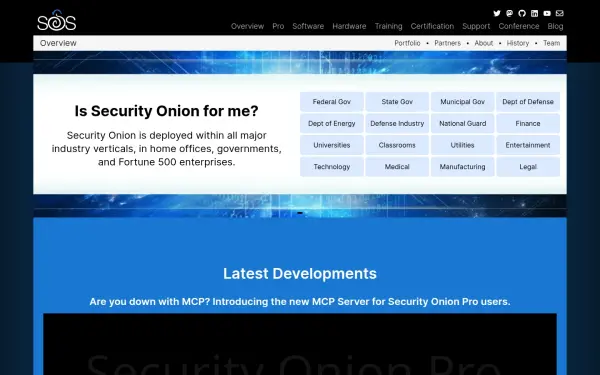Select the Entertainment tile
The image size is (600, 375).
pos(528,145)
